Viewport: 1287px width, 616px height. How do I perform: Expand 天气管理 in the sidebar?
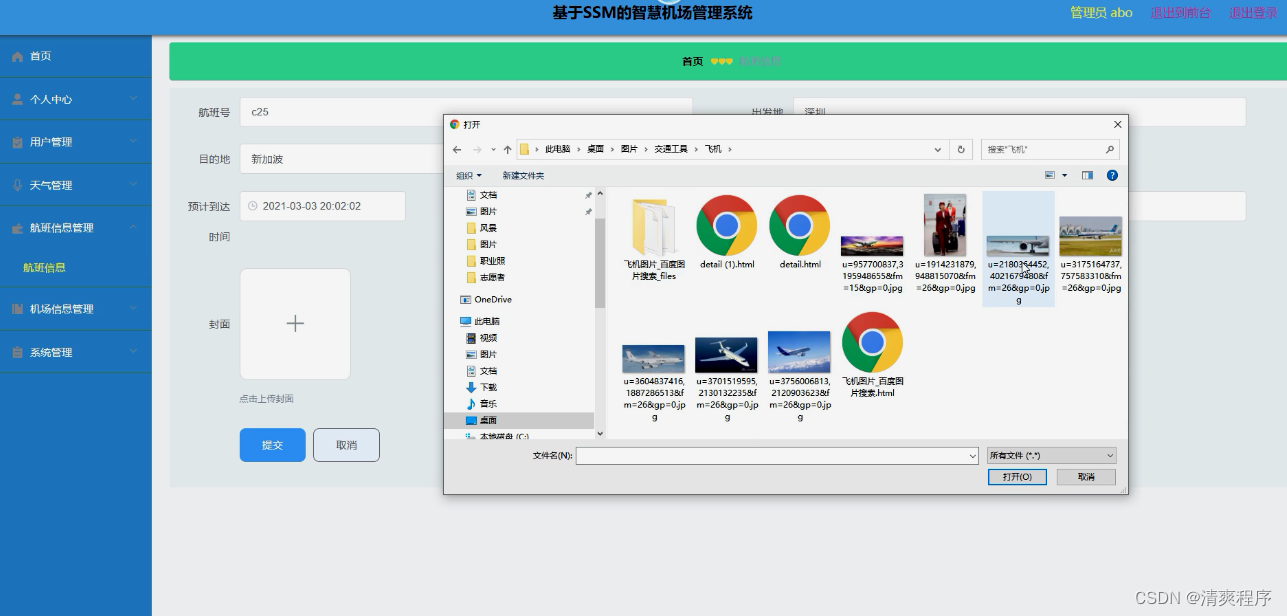point(76,185)
